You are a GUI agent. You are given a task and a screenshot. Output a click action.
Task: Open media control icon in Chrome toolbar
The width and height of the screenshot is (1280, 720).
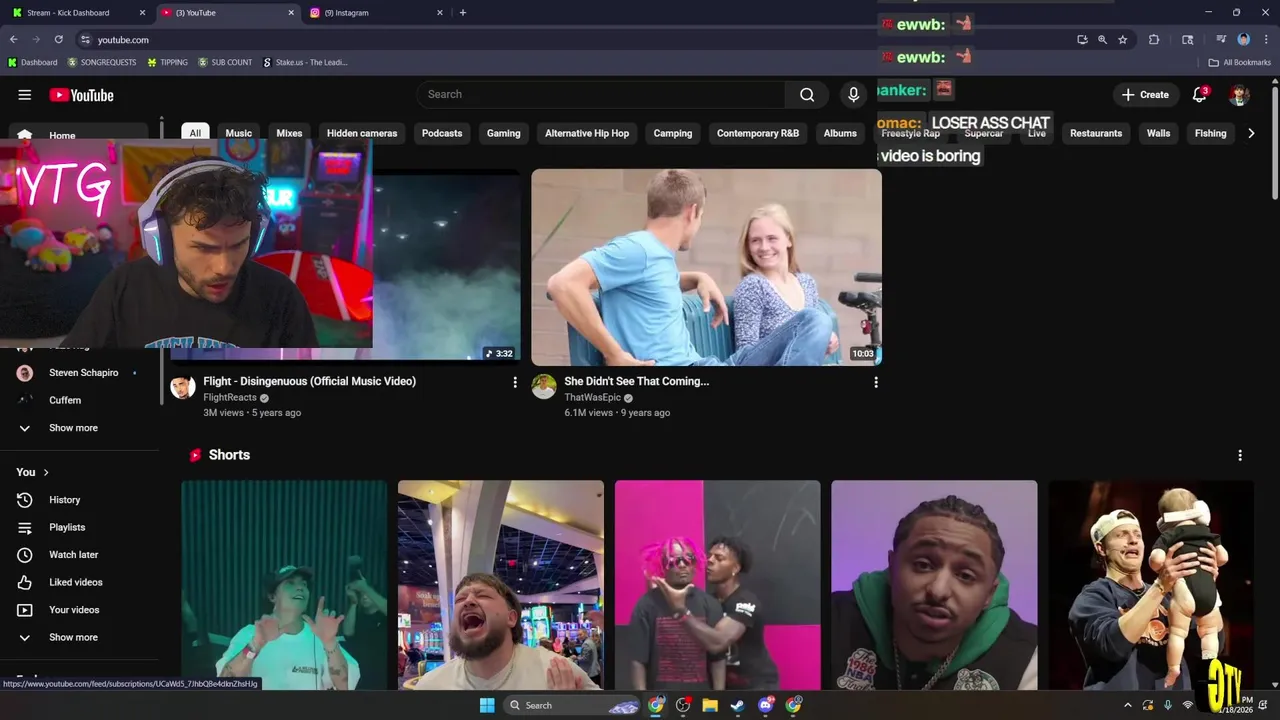point(1221,39)
